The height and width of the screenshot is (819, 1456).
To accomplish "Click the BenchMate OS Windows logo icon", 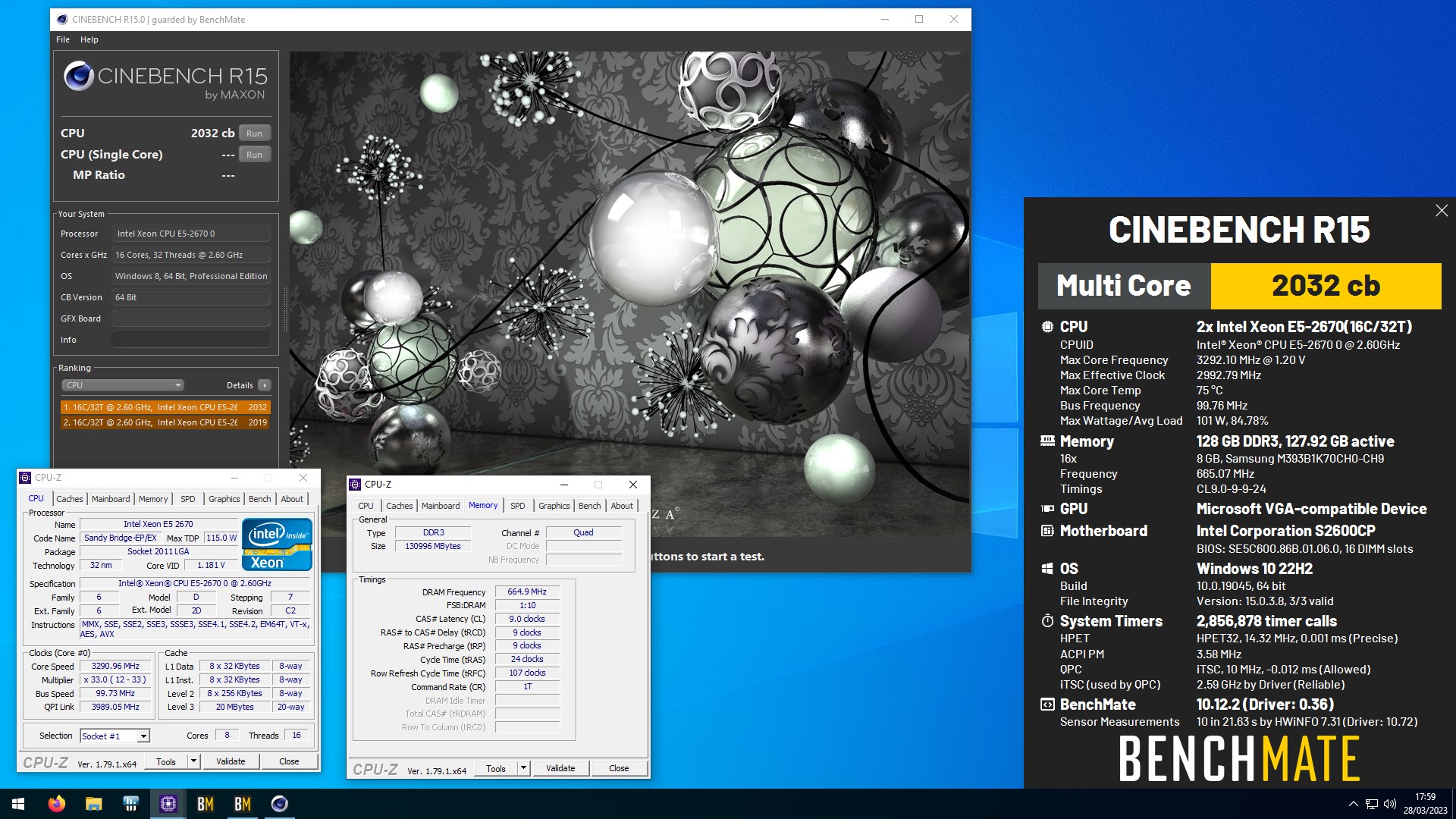I will click(x=1047, y=569).
